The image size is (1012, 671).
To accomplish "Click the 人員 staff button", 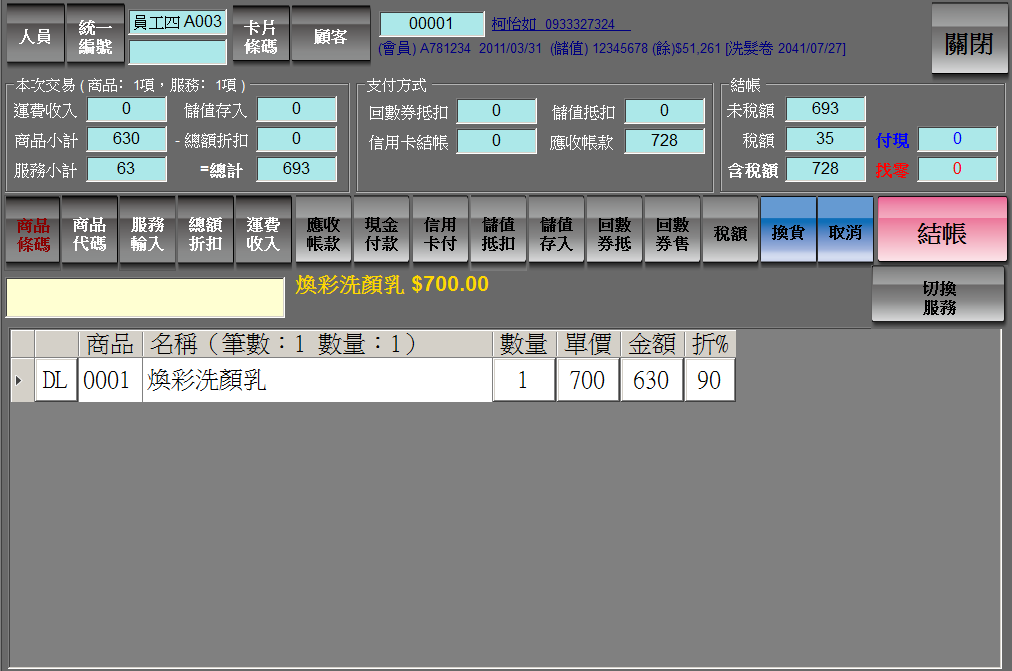I will click(35, 36).
